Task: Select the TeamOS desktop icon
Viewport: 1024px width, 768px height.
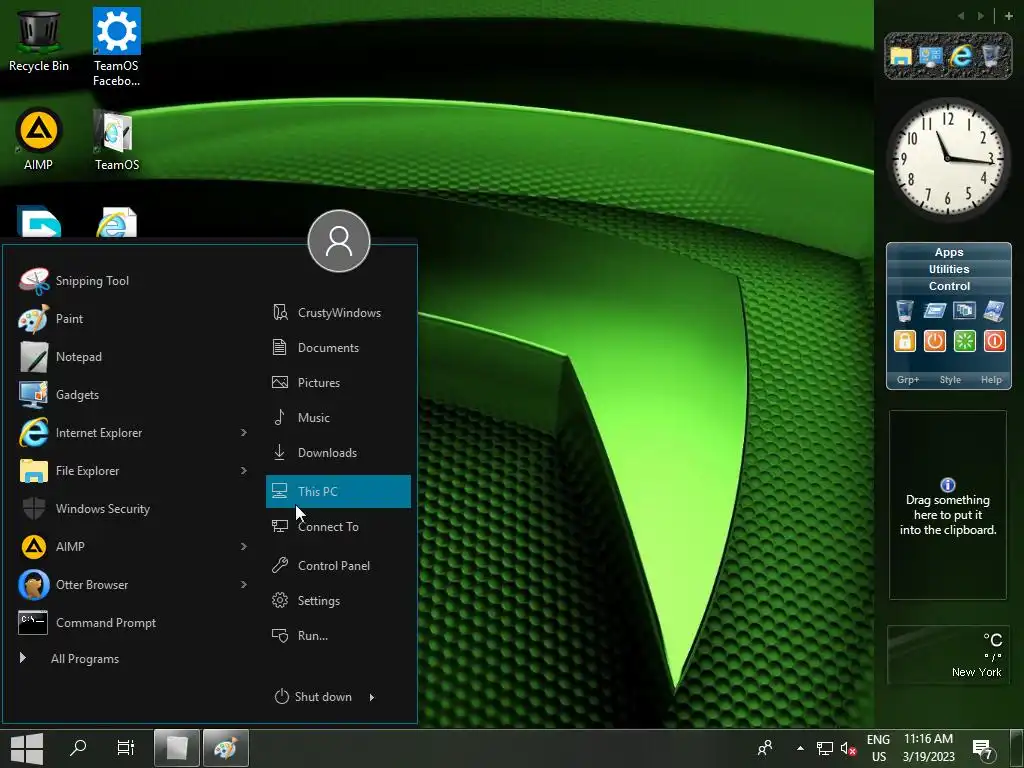Action: click(116, 140)
